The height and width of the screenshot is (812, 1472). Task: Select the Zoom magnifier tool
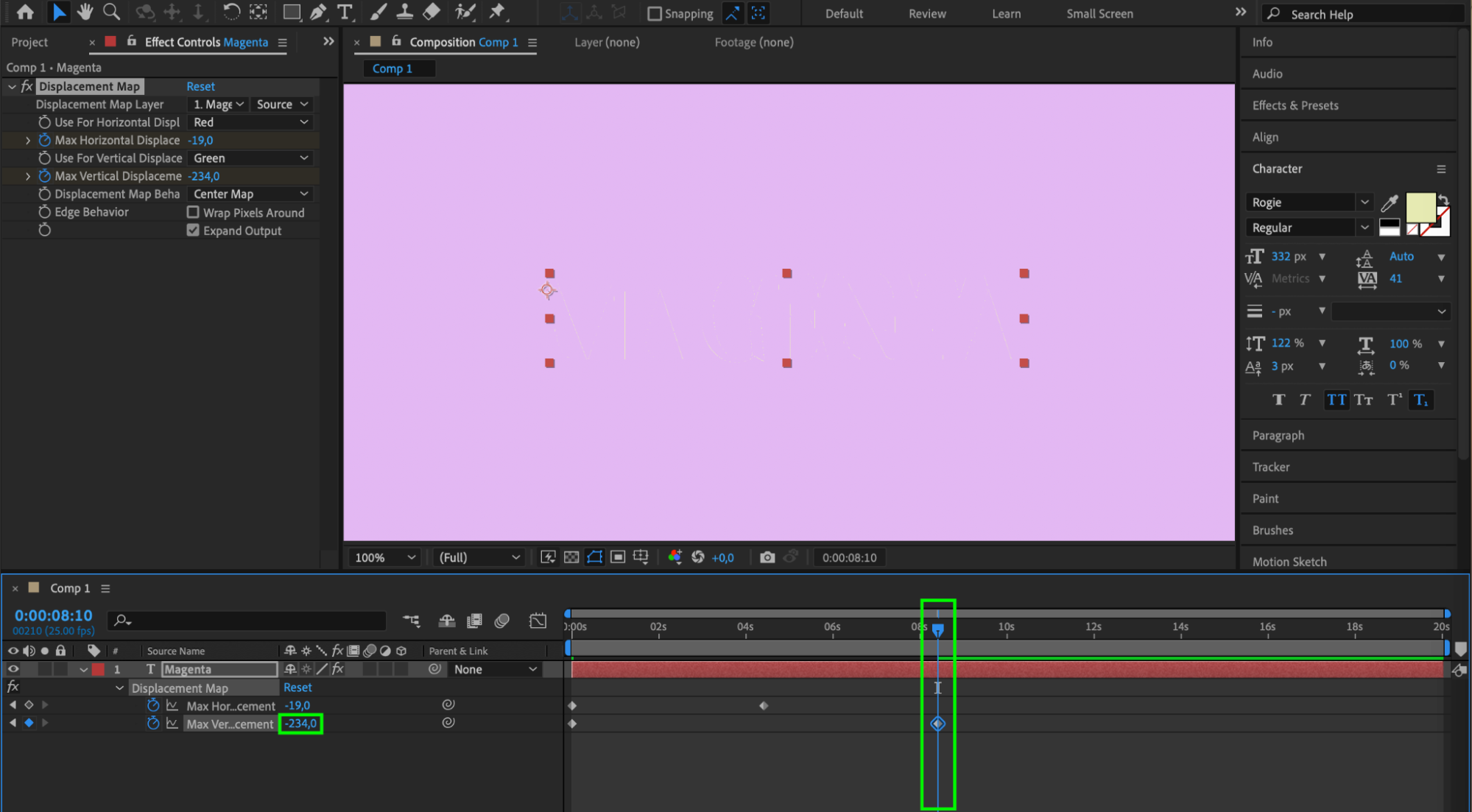click(111, 12)
